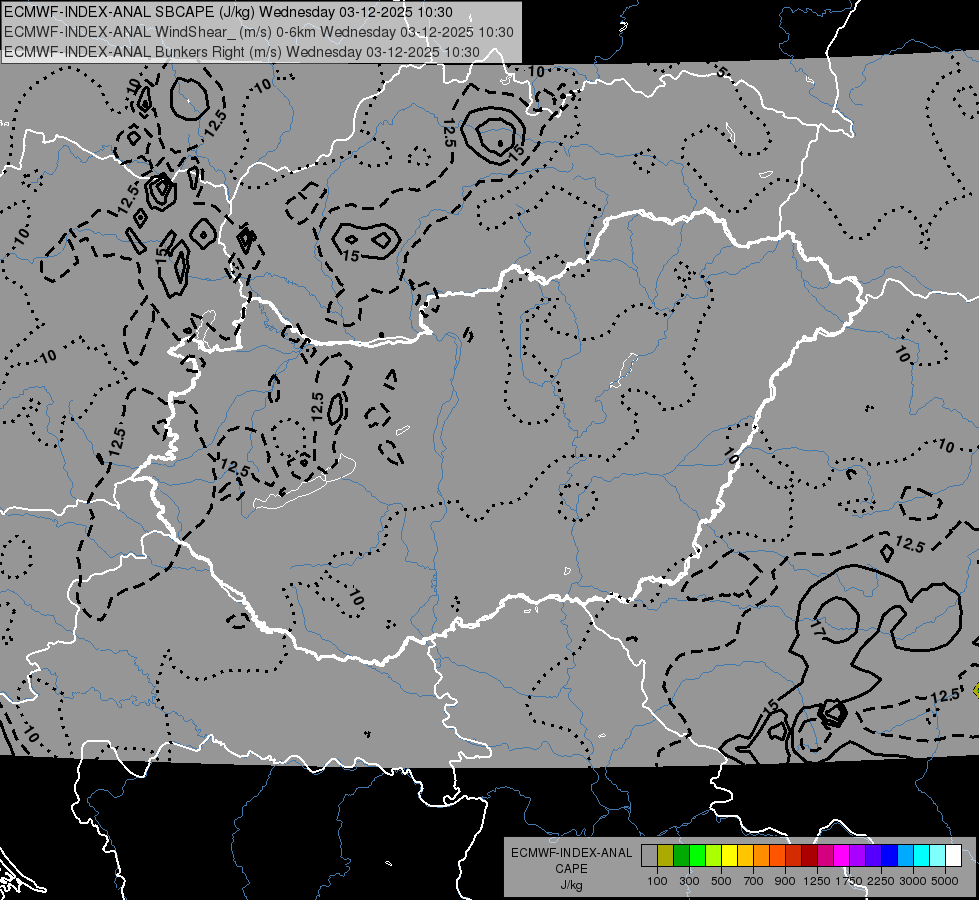Select the dark green CAPE legend swatch
The width and height of the screenshot is (979, 900).
pyautogui.click(x=681, y=856)
